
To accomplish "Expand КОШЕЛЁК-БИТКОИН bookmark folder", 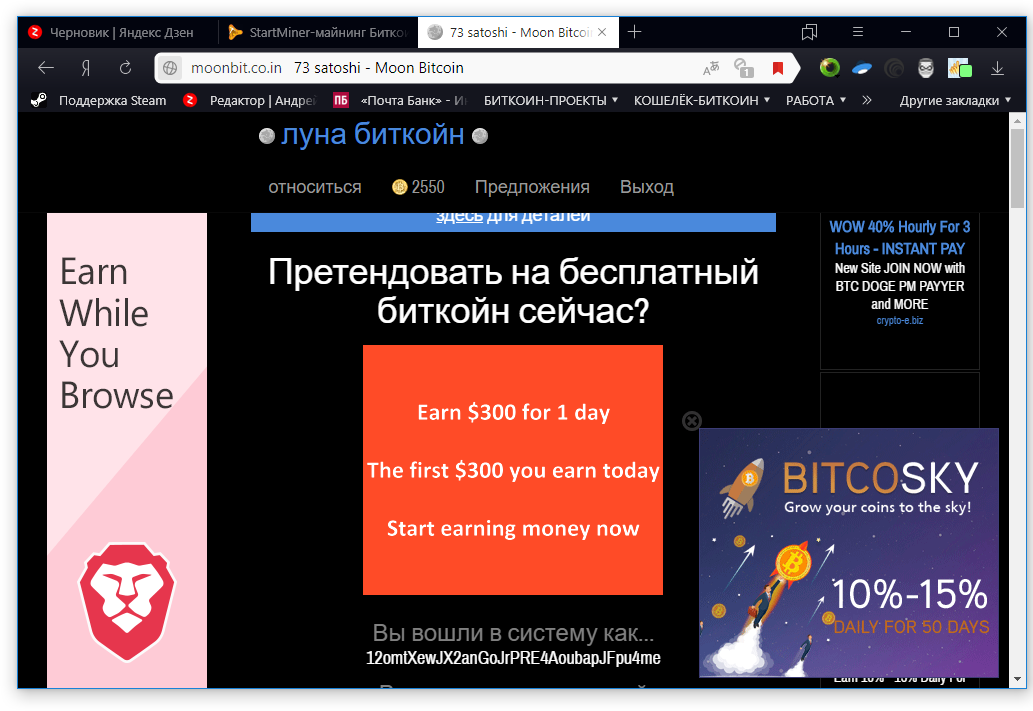I will [702, 100].
